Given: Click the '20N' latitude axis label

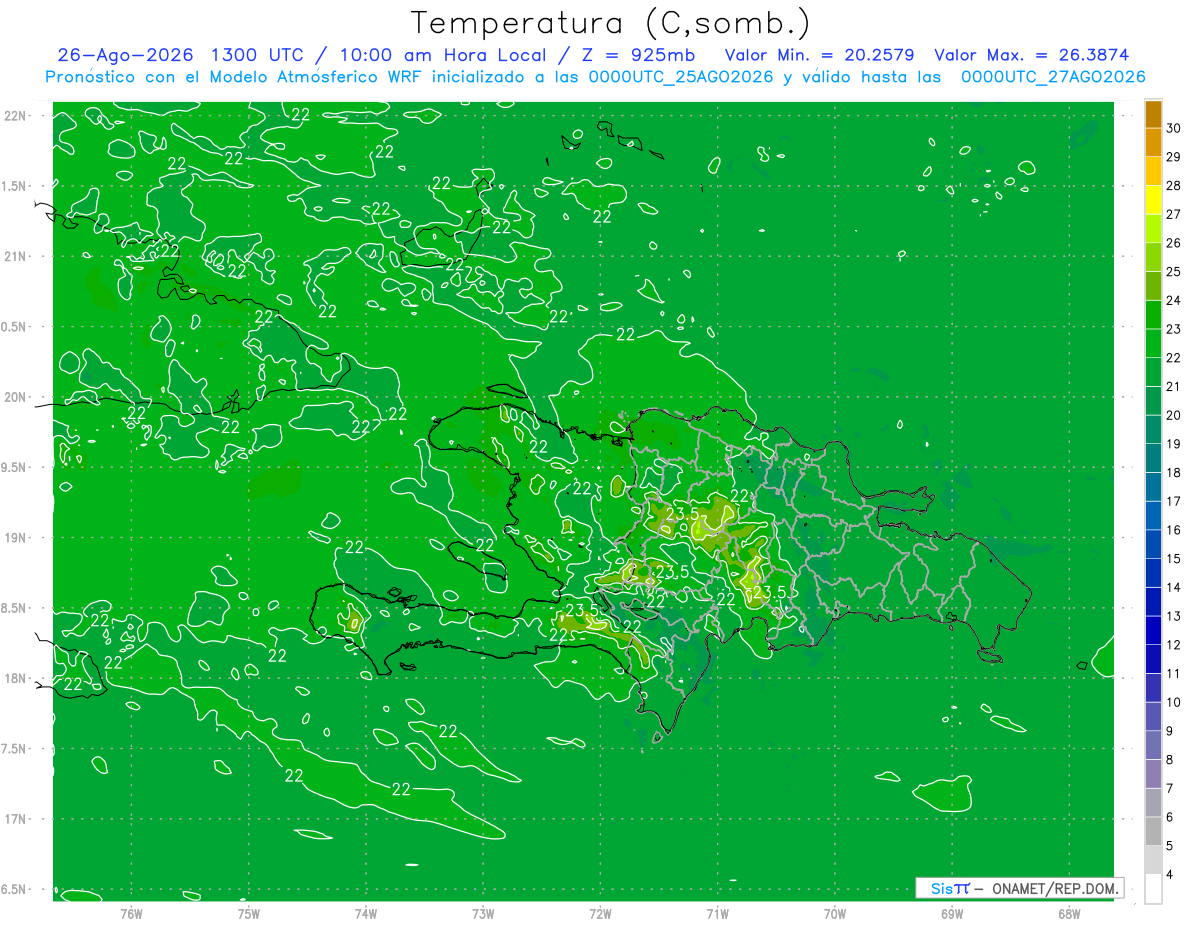Looking at the screenshot, I should point(16,397).
